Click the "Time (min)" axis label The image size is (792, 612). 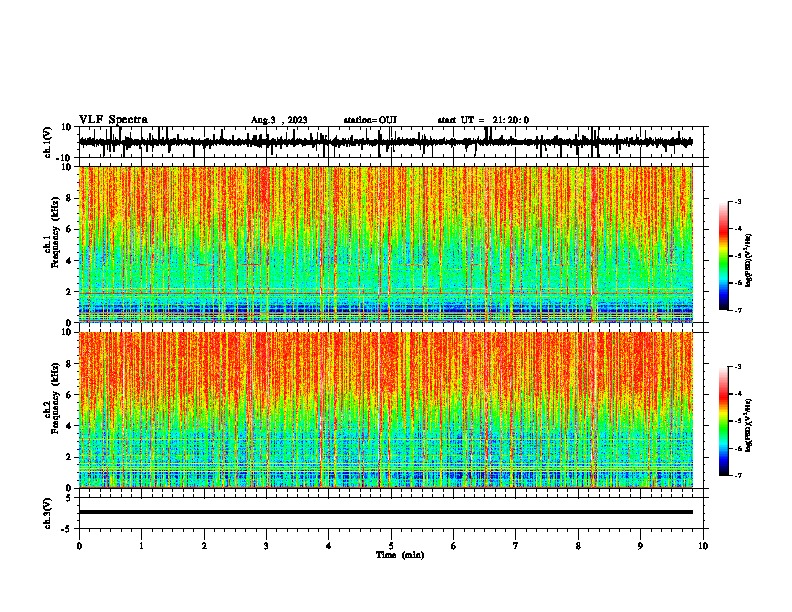(x=400, y=555)
